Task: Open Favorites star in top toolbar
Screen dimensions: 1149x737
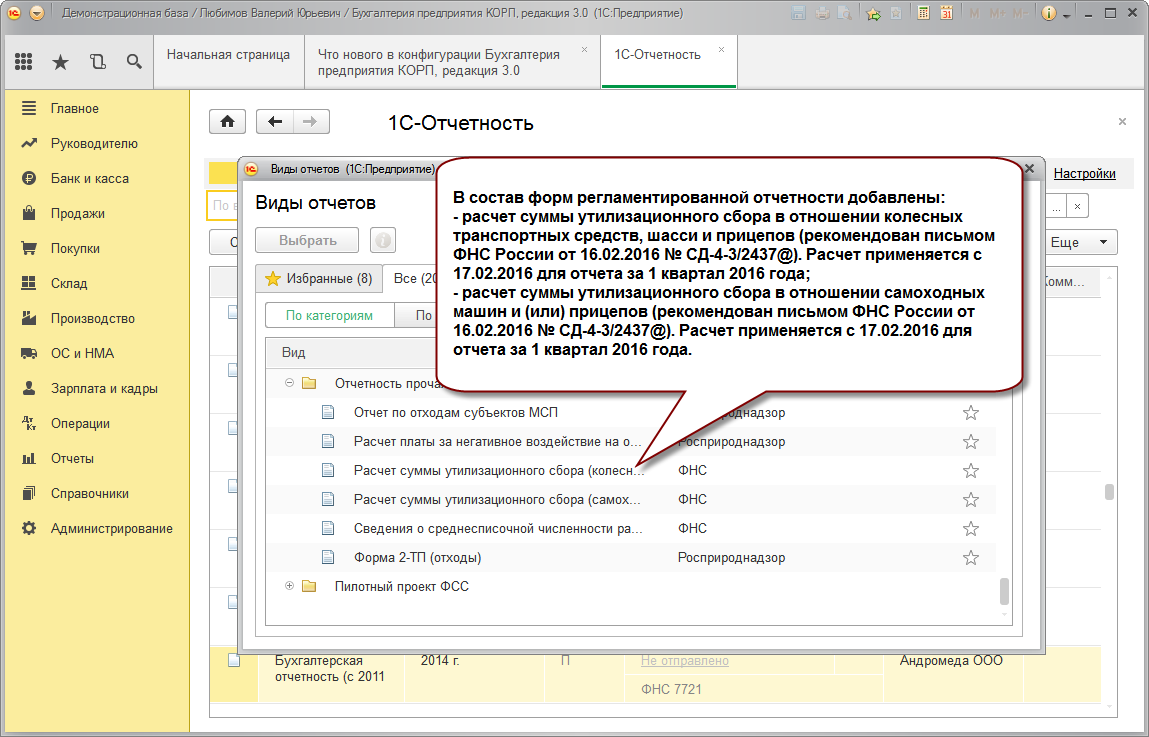Action: click(x=60, y=62)
